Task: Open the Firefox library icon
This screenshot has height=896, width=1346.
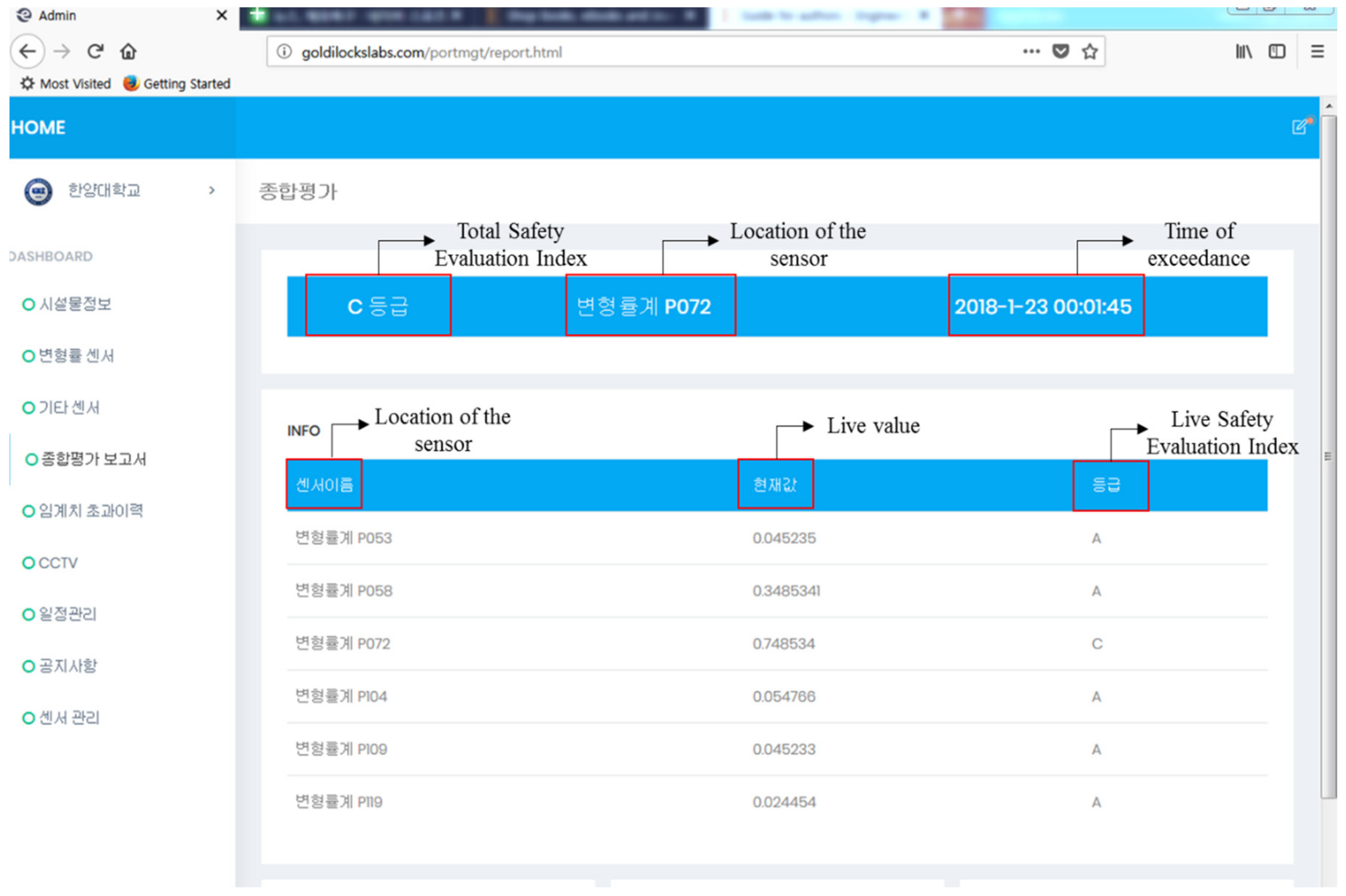Action: [x=1243, y=52]
